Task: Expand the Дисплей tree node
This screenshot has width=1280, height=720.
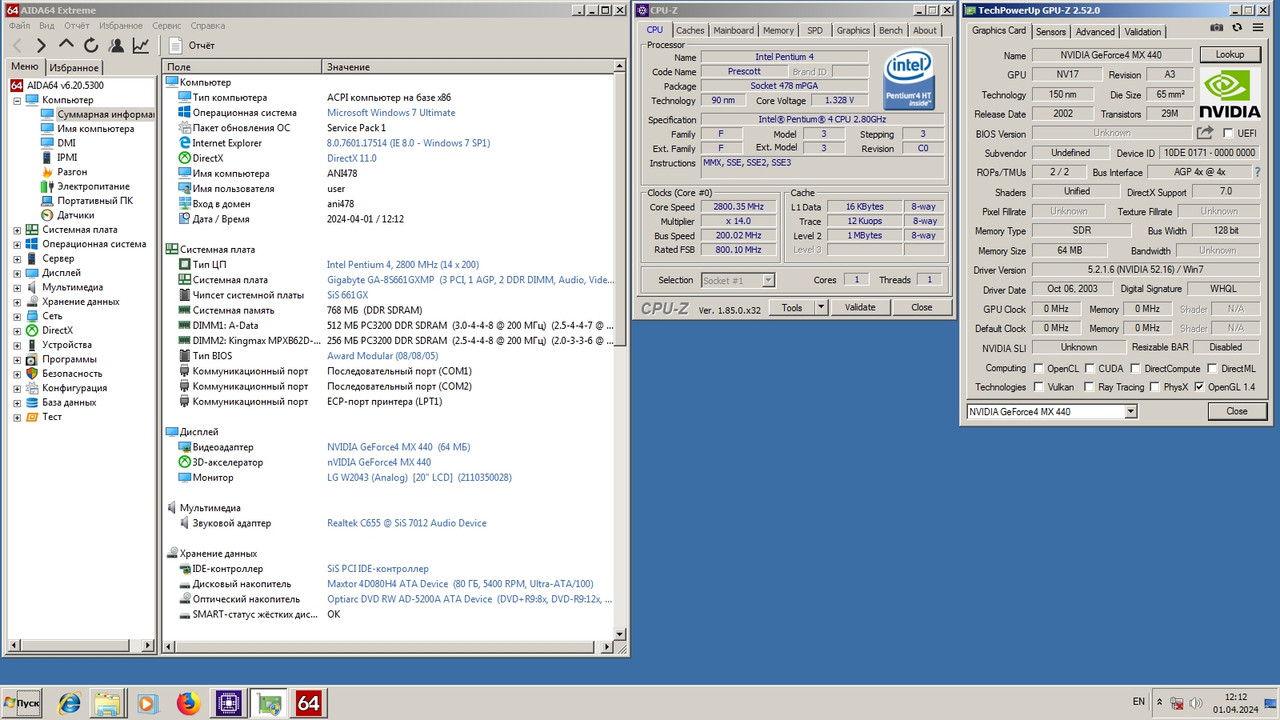Action: click(17, 273)
